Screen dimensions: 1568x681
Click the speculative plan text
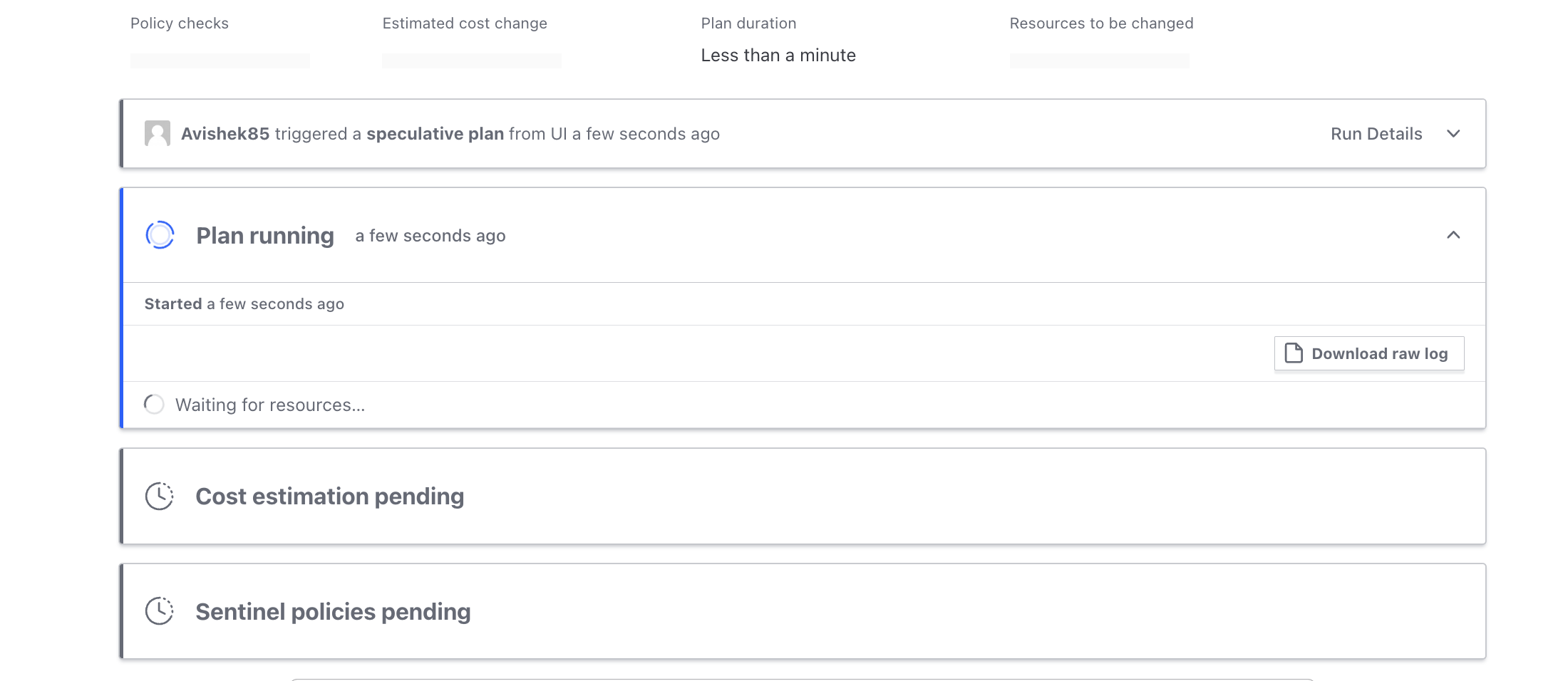click(435, 134)
